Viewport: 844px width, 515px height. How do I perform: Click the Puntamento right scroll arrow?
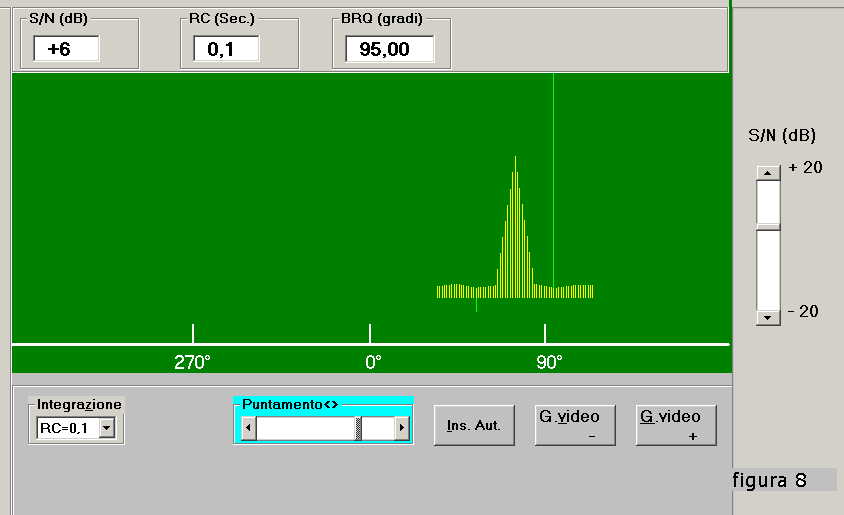402,428
